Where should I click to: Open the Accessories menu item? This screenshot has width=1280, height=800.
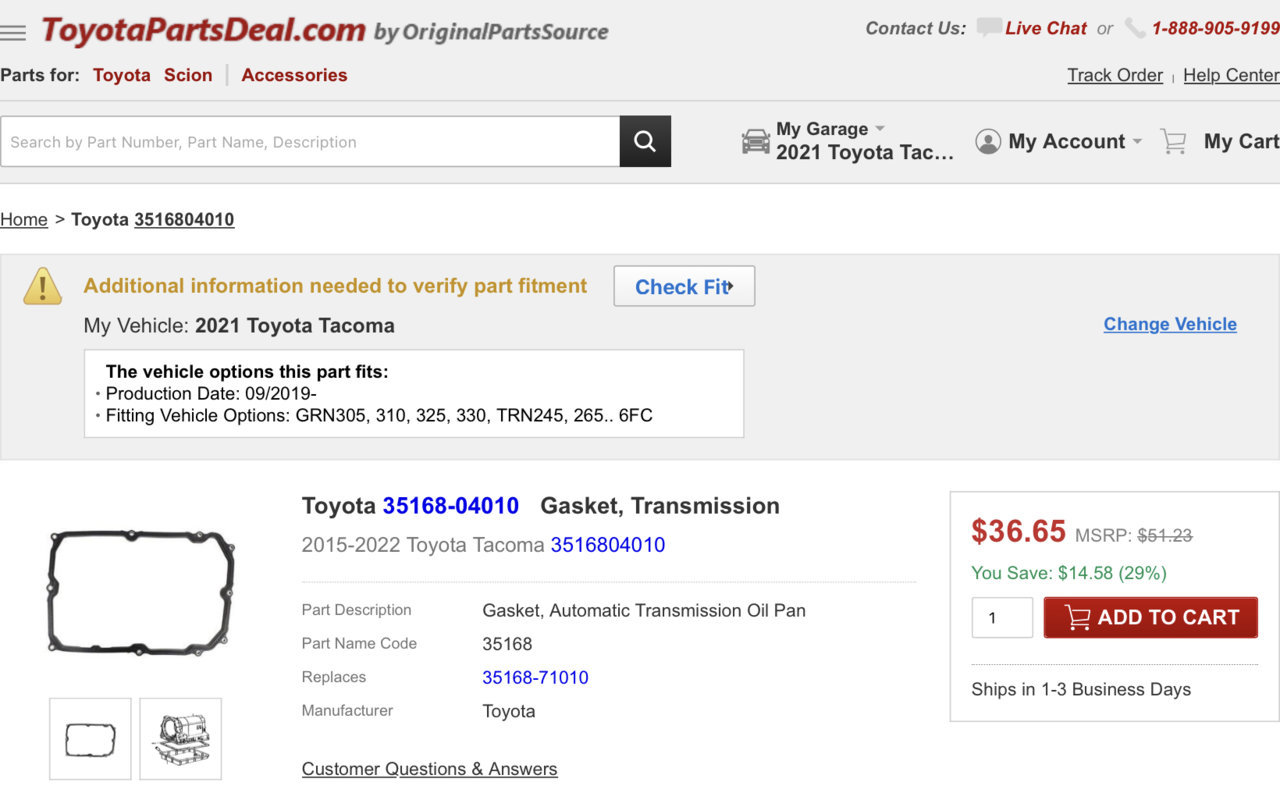(294, 75)
